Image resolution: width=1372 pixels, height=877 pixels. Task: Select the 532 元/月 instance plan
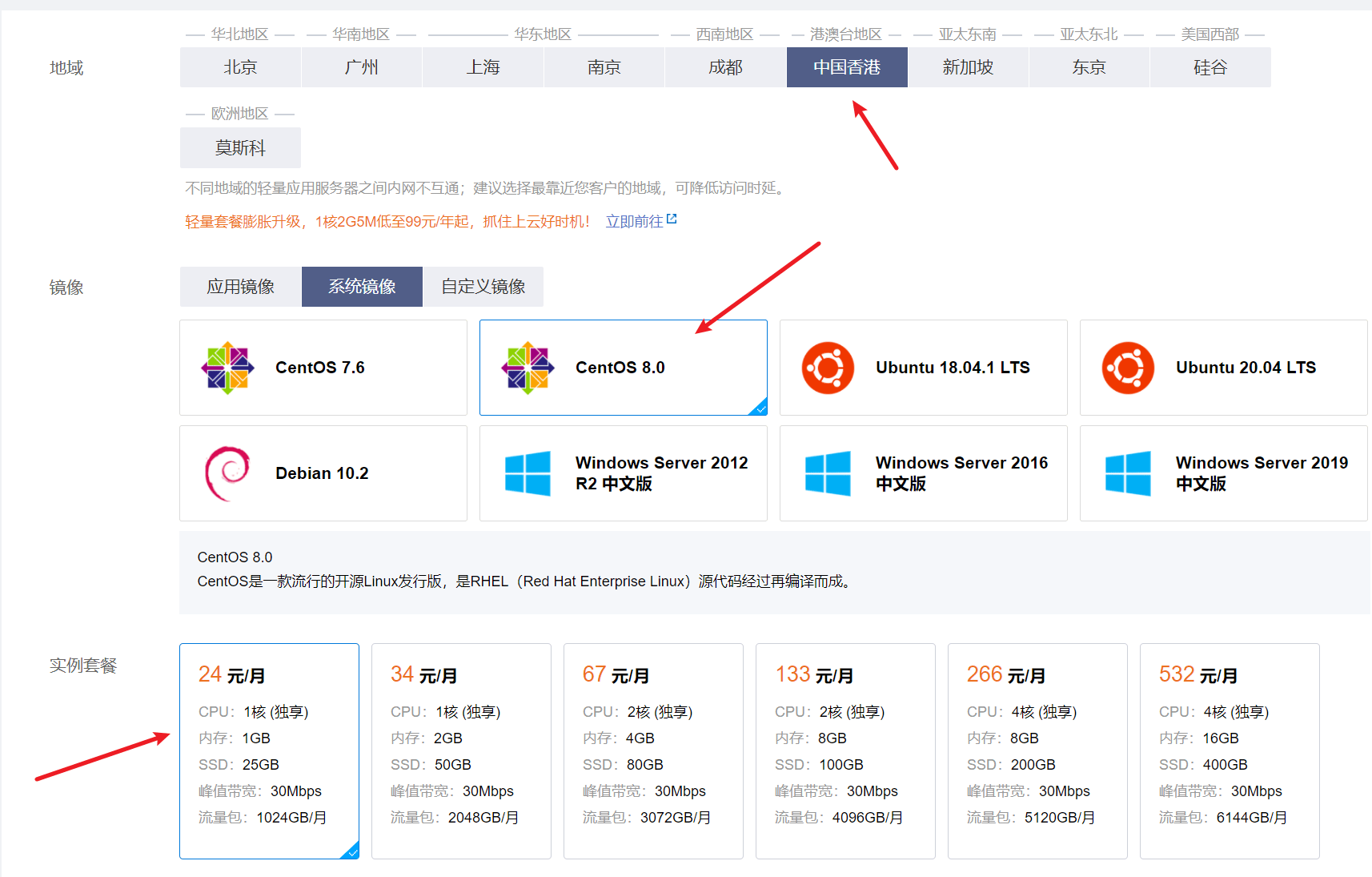1230,751
